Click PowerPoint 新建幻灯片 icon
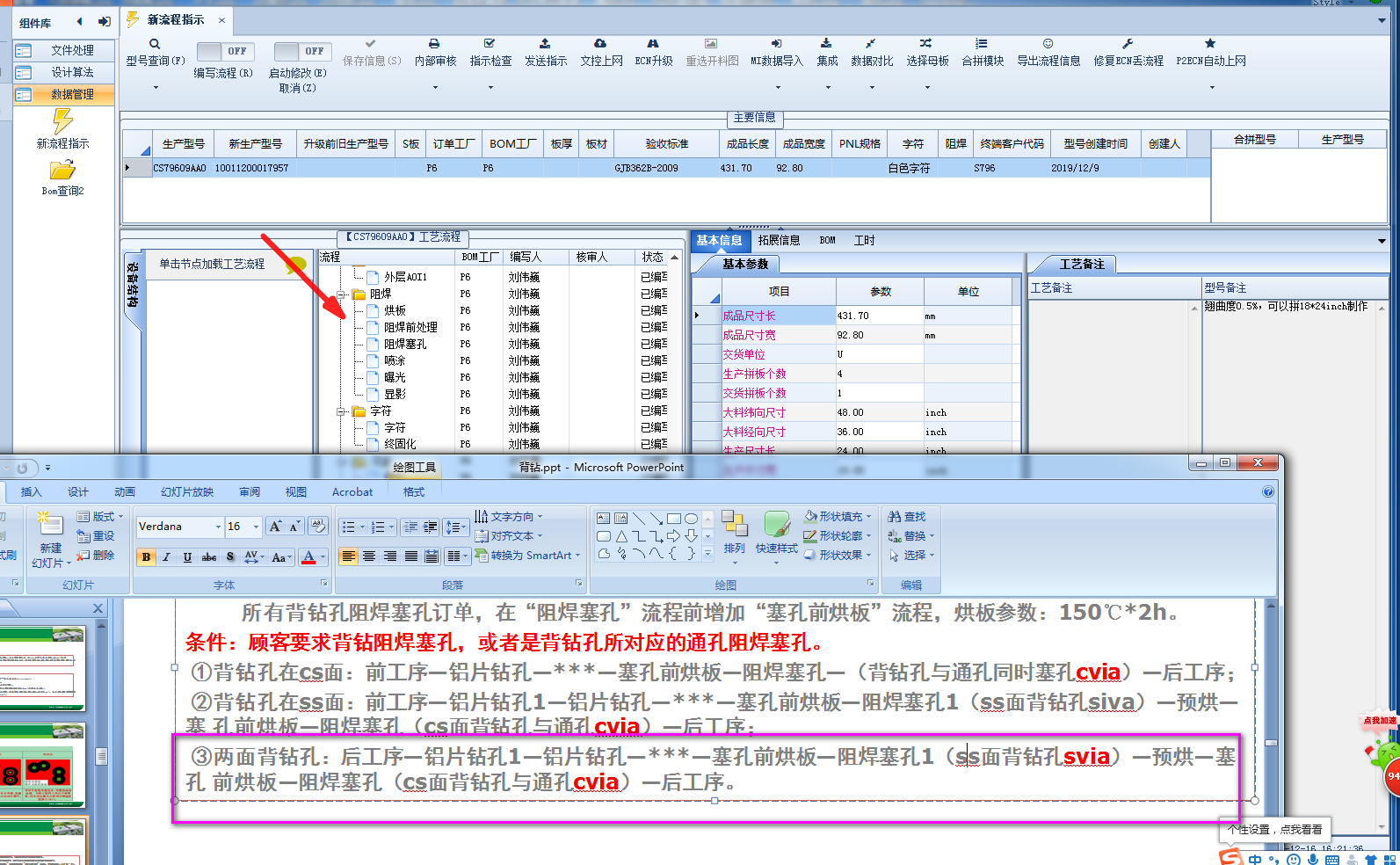 point(51,526)
